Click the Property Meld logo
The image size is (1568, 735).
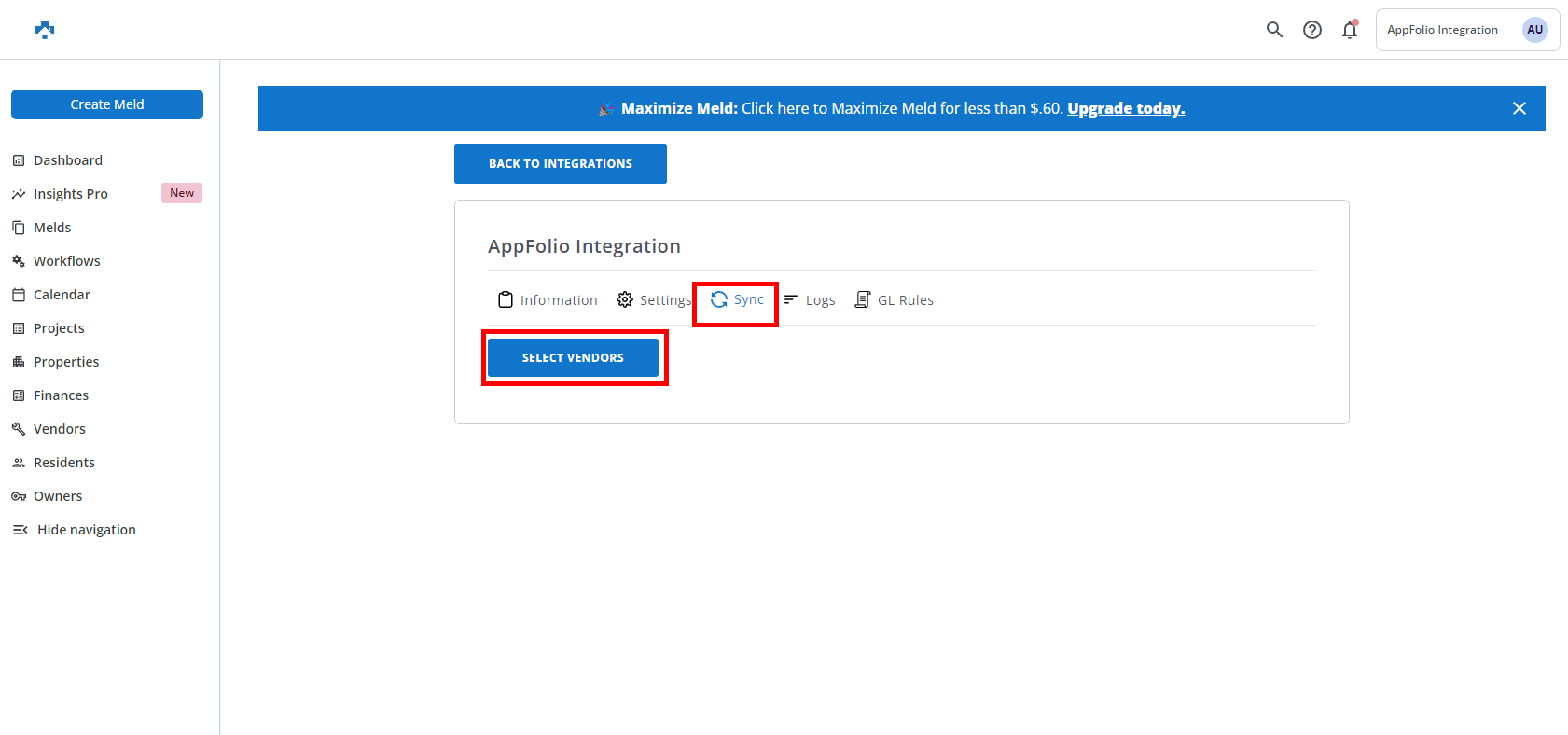[x=45, y=30]
